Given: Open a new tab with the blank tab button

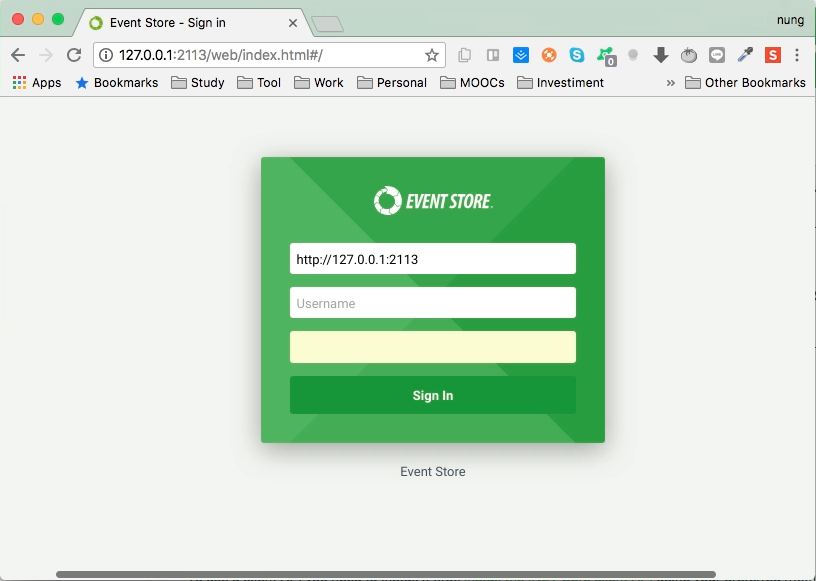Looking at the screenshot, I should [327, 24].
